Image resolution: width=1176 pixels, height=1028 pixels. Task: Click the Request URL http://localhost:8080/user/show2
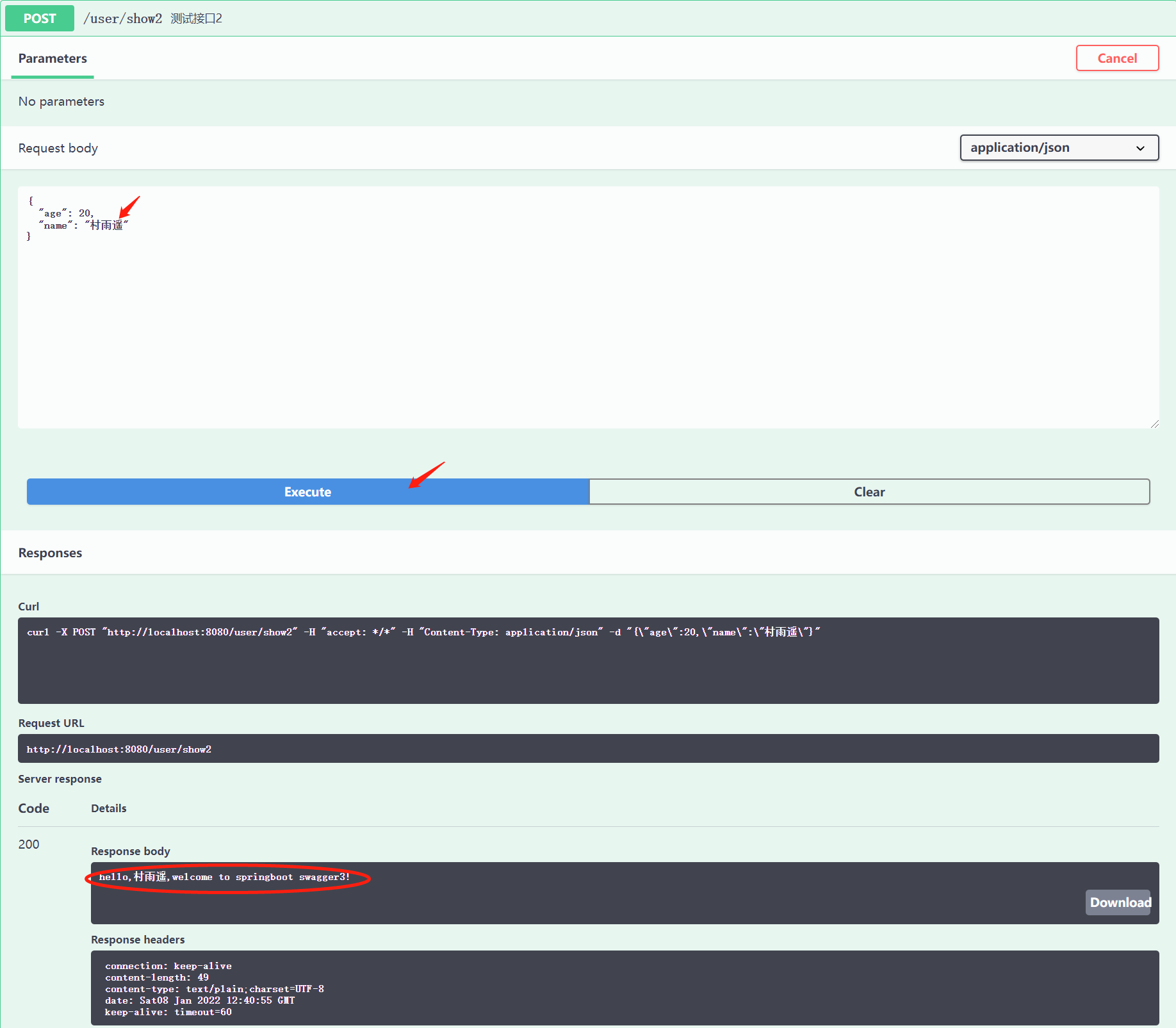119,749
